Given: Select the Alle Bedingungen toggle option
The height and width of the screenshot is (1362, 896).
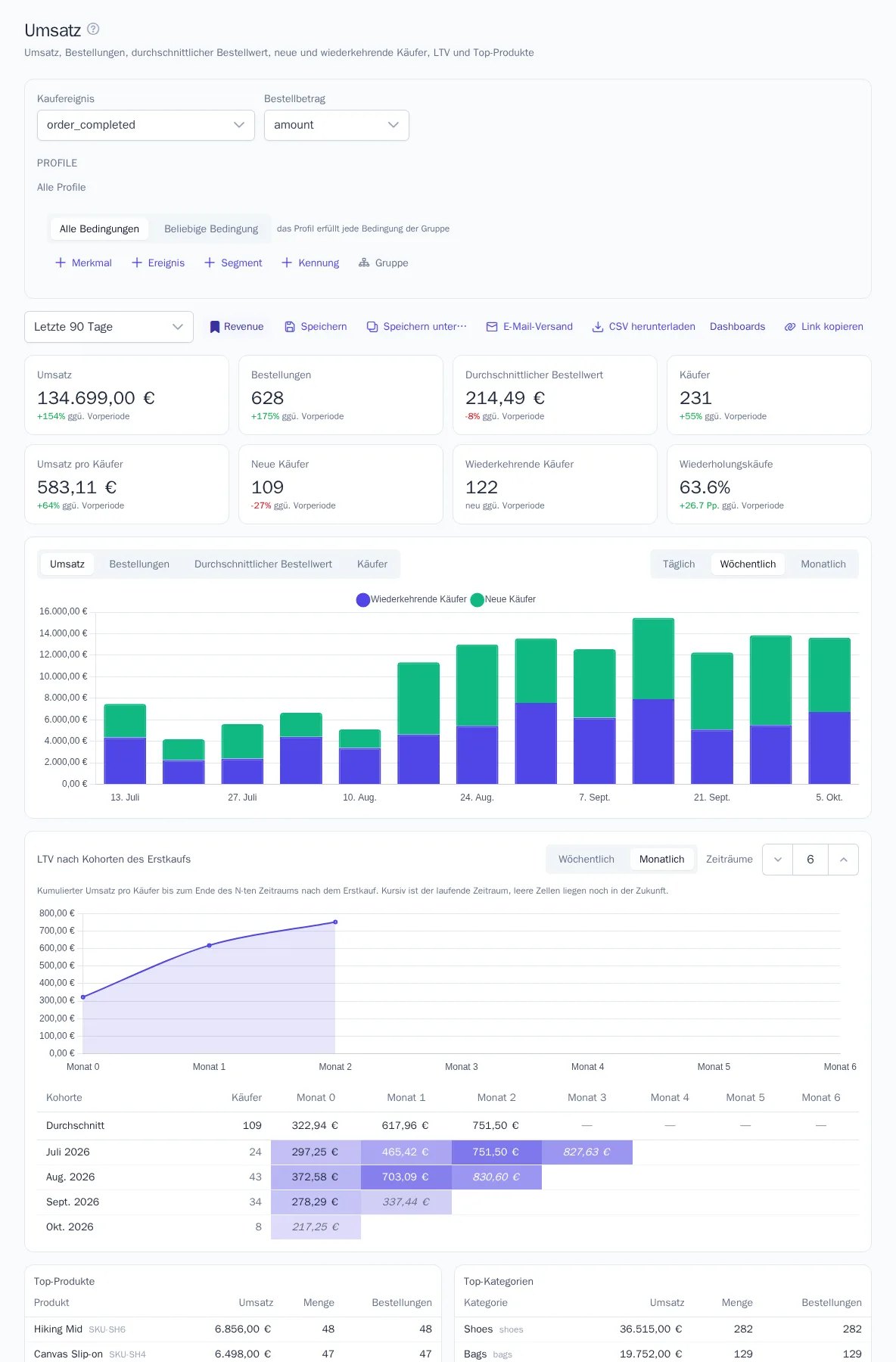Looking at the screenshot, I should coord(99,229).
